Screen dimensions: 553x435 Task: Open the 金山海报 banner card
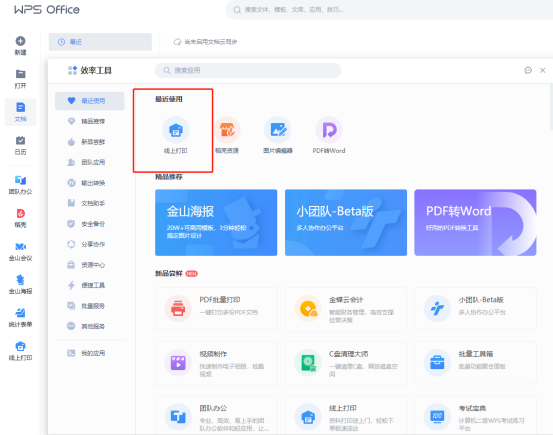216,223
